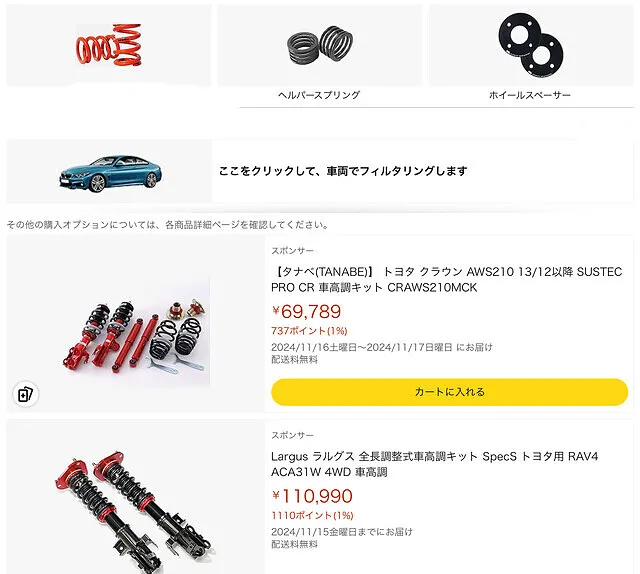The image size is (640, 574).
Task: View the Largus coilover product photo
Action: (x=136, y=512)
